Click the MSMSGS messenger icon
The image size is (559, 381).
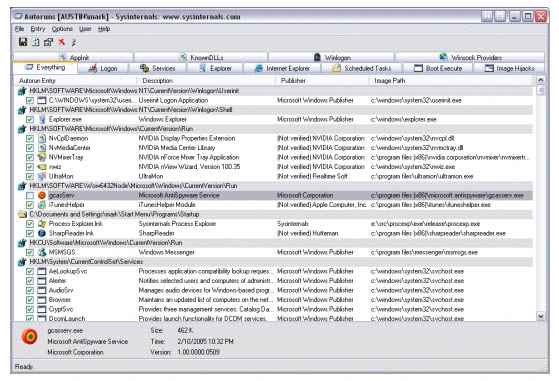tap(42, 252)
